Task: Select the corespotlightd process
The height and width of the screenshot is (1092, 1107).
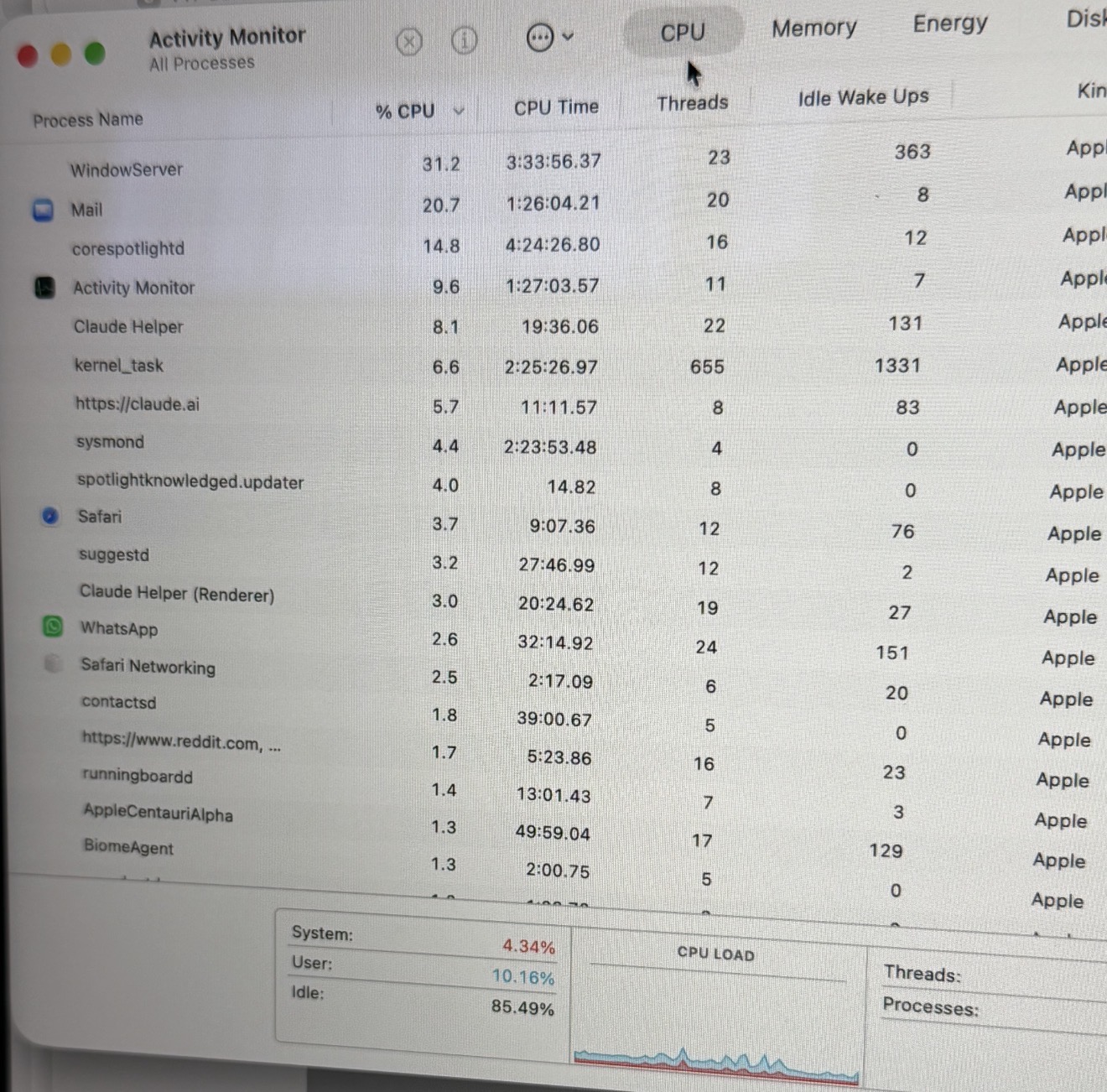Action: point(128,249)
